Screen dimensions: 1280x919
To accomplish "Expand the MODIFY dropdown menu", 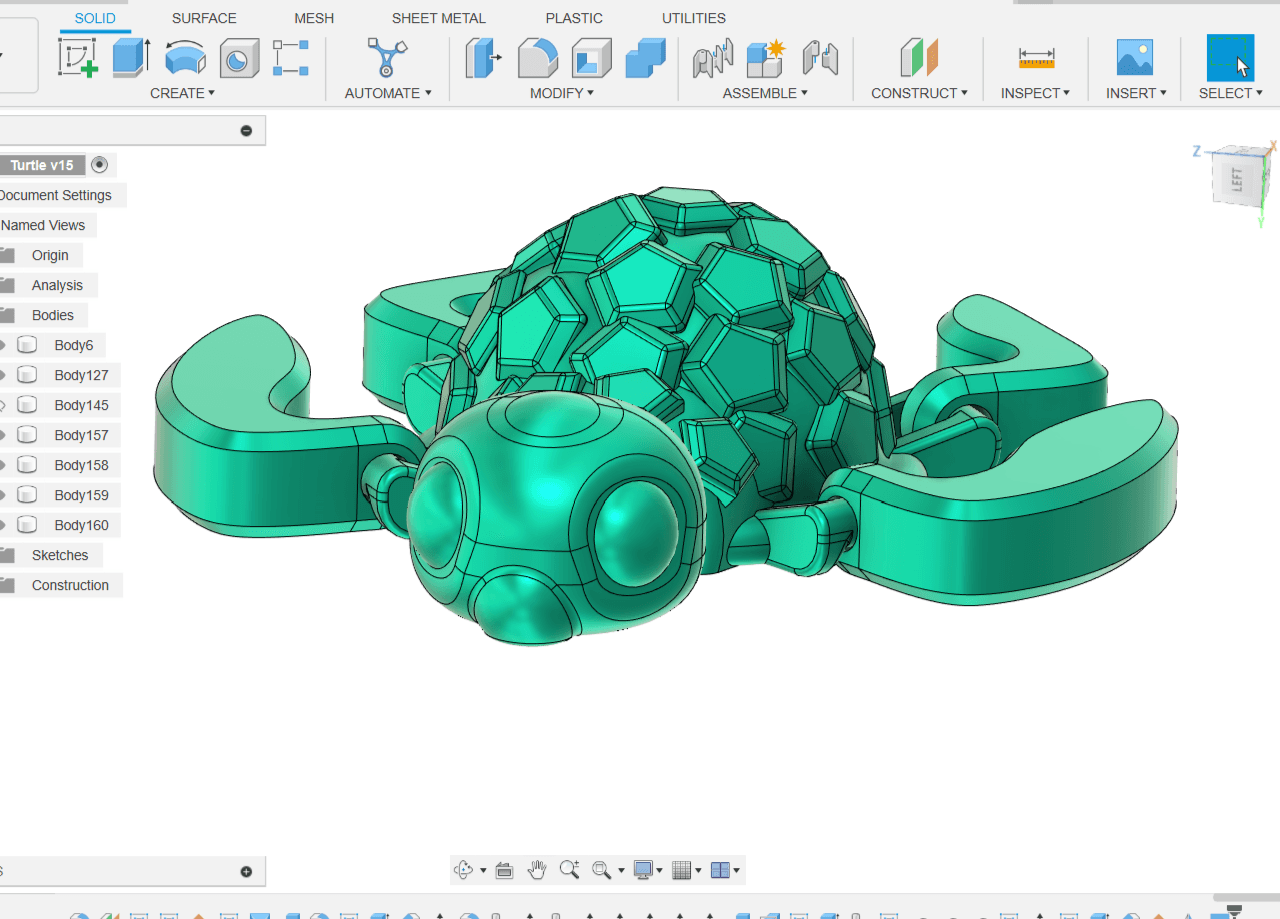I will (x=562, y=93).
